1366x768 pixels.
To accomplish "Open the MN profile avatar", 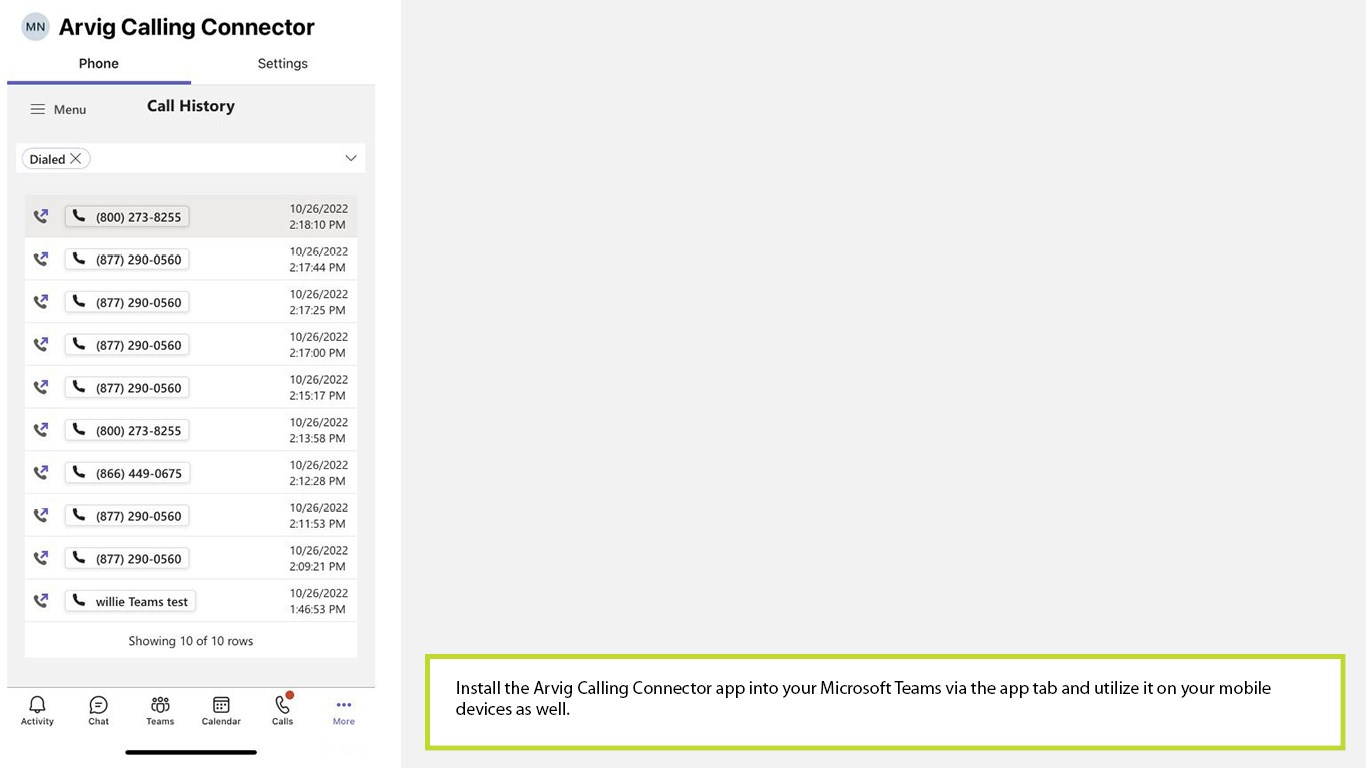I will click(x=35, y=27).
